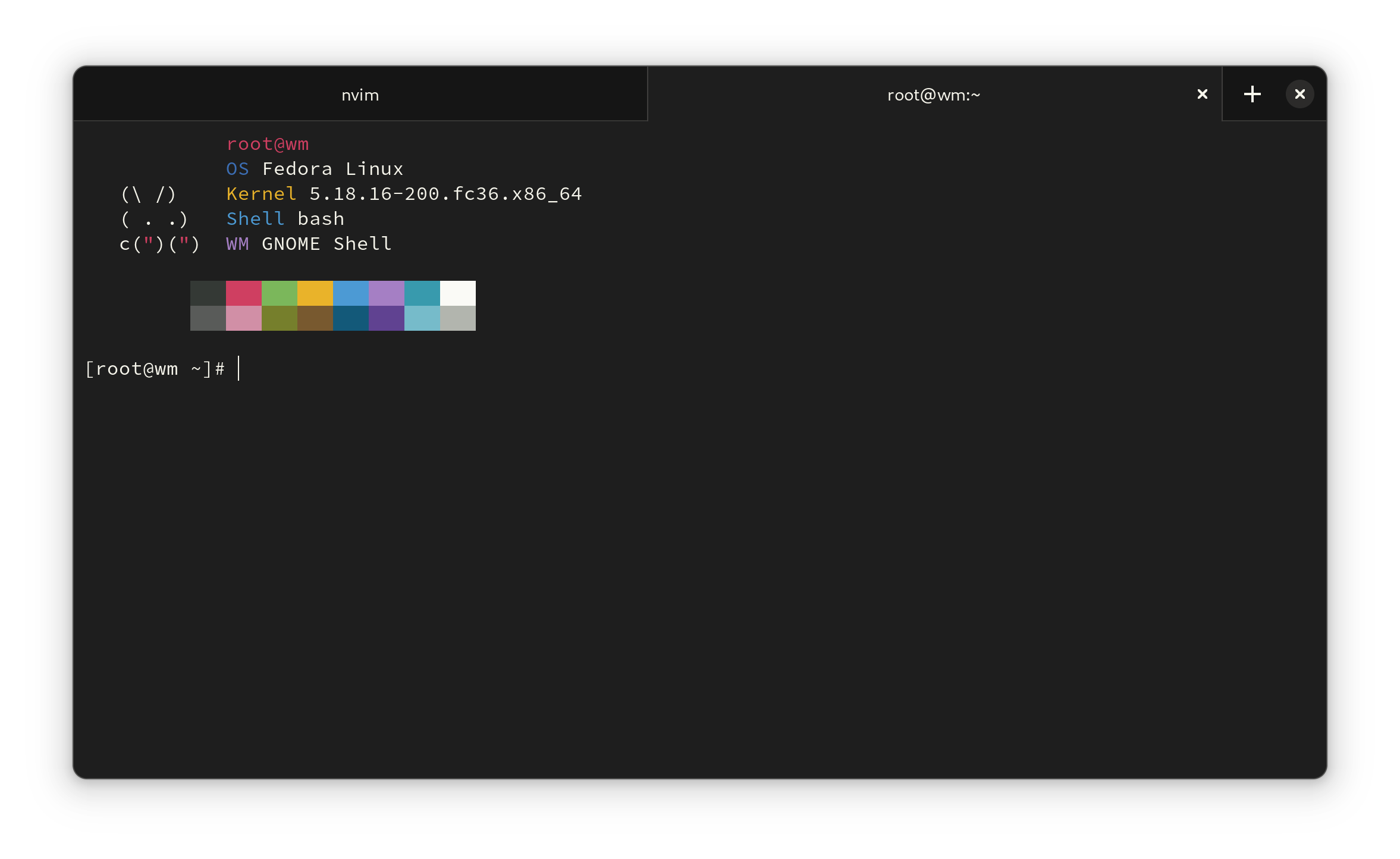Click the light purple color swatch
The height and width of the screenshot is (859, 1400).
(x=386, y=293)
